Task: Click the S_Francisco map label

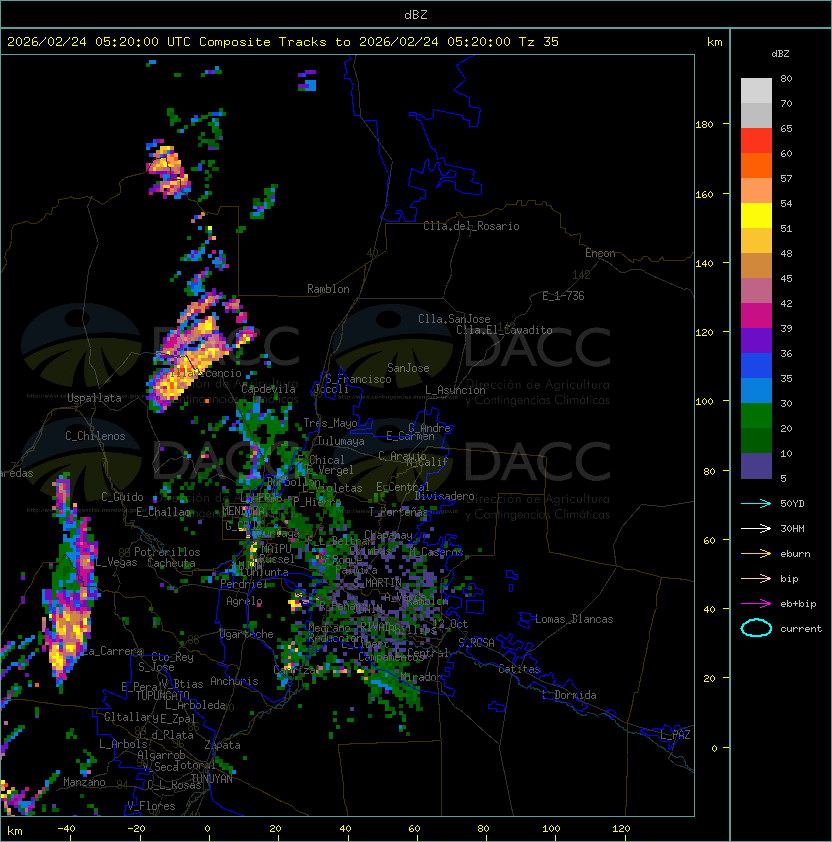Action: point(358,379)
